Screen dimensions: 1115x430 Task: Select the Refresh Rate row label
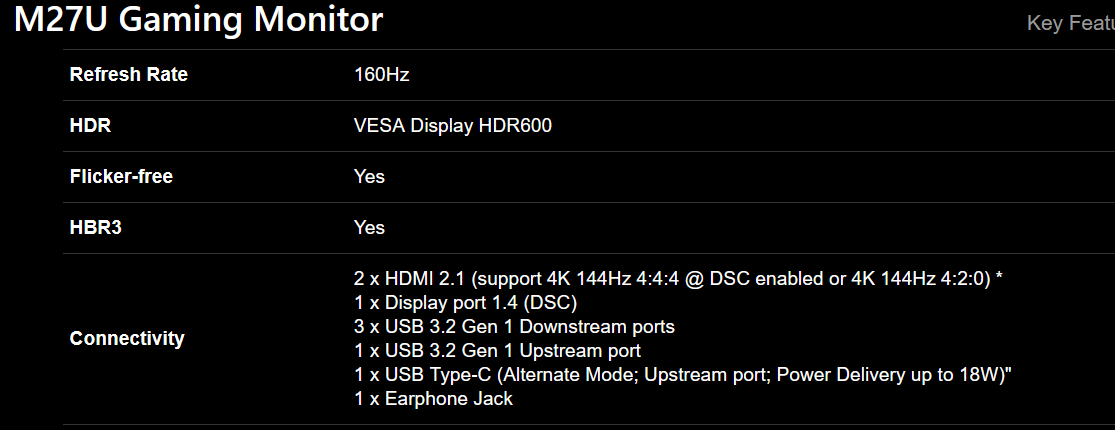128,75
